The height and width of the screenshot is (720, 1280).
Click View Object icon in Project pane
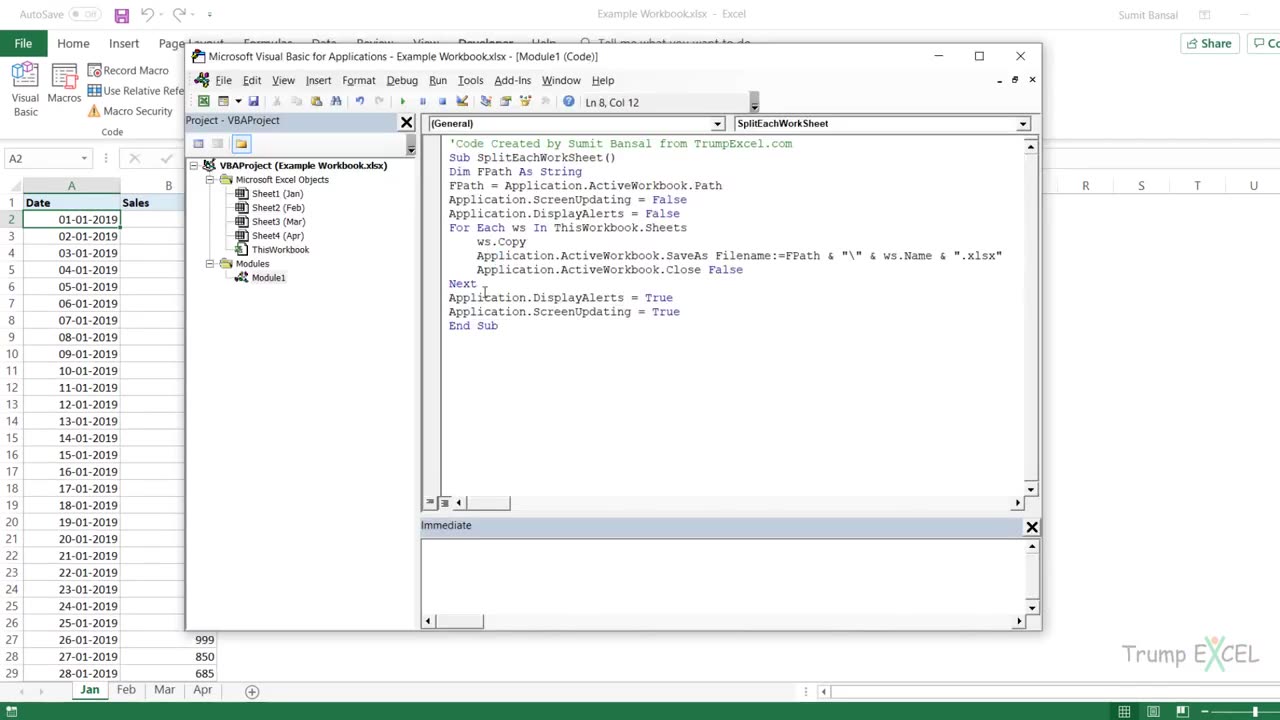218,143
